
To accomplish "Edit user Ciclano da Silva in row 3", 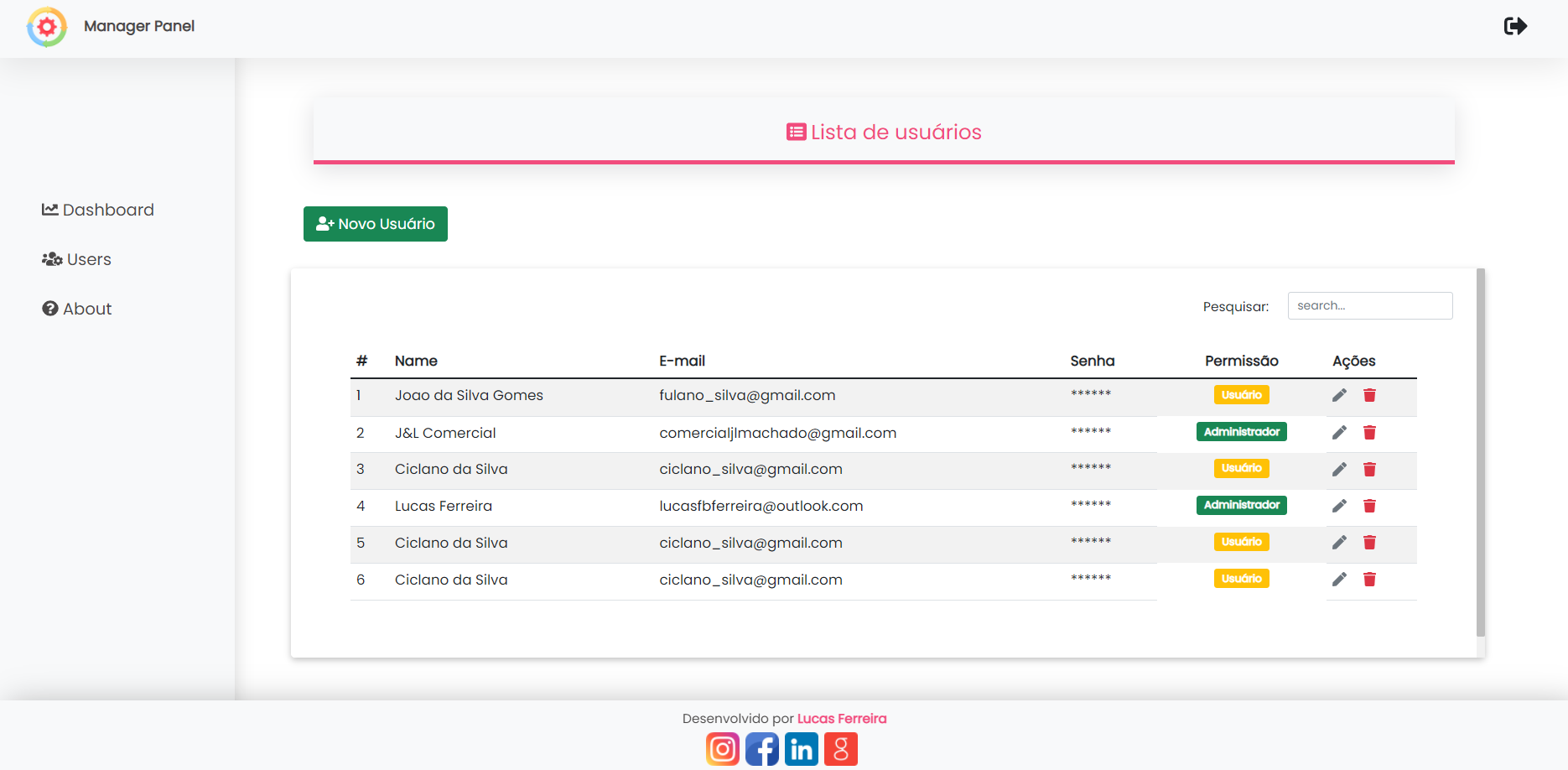I will 1339,469.
